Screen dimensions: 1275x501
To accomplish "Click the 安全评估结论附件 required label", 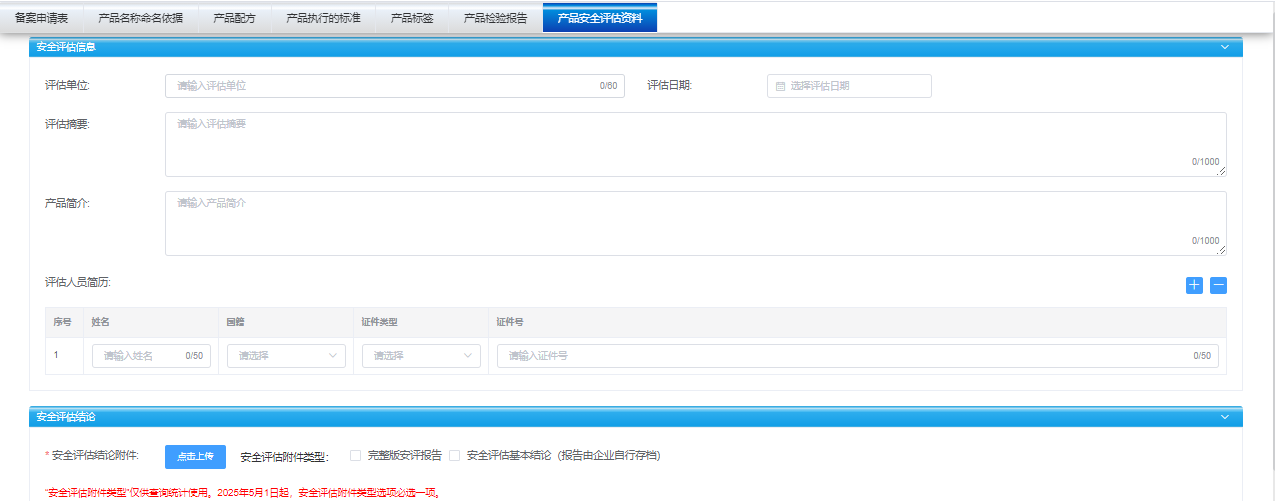I will coord(92,455).
